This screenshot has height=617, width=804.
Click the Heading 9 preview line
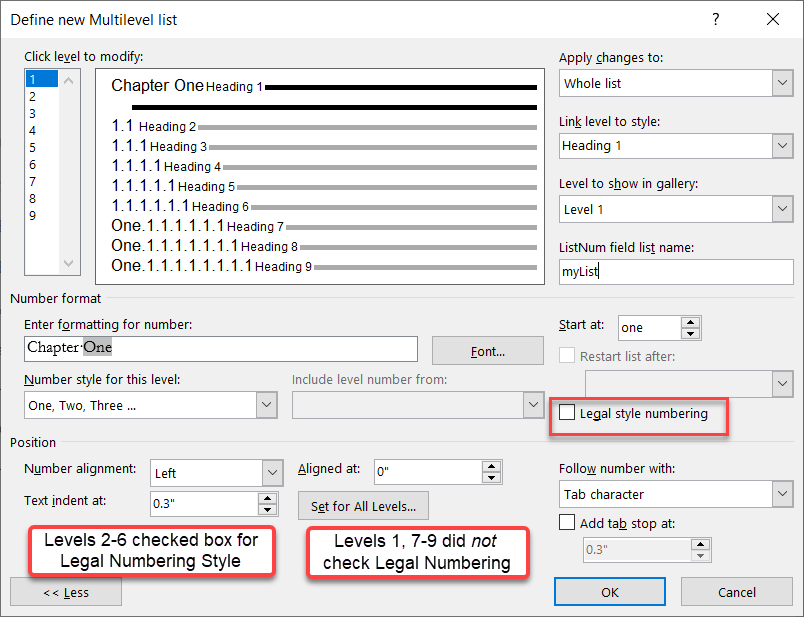tap(324, 266)
